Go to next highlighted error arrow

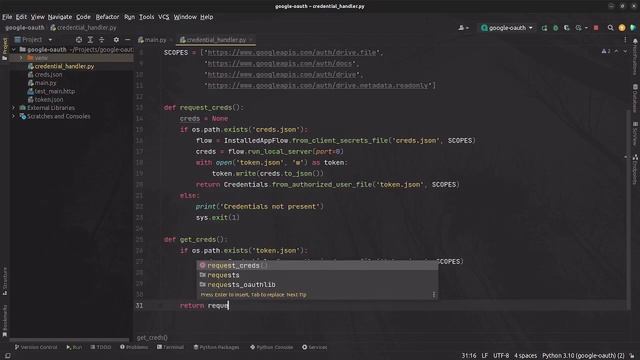(625, 51)
